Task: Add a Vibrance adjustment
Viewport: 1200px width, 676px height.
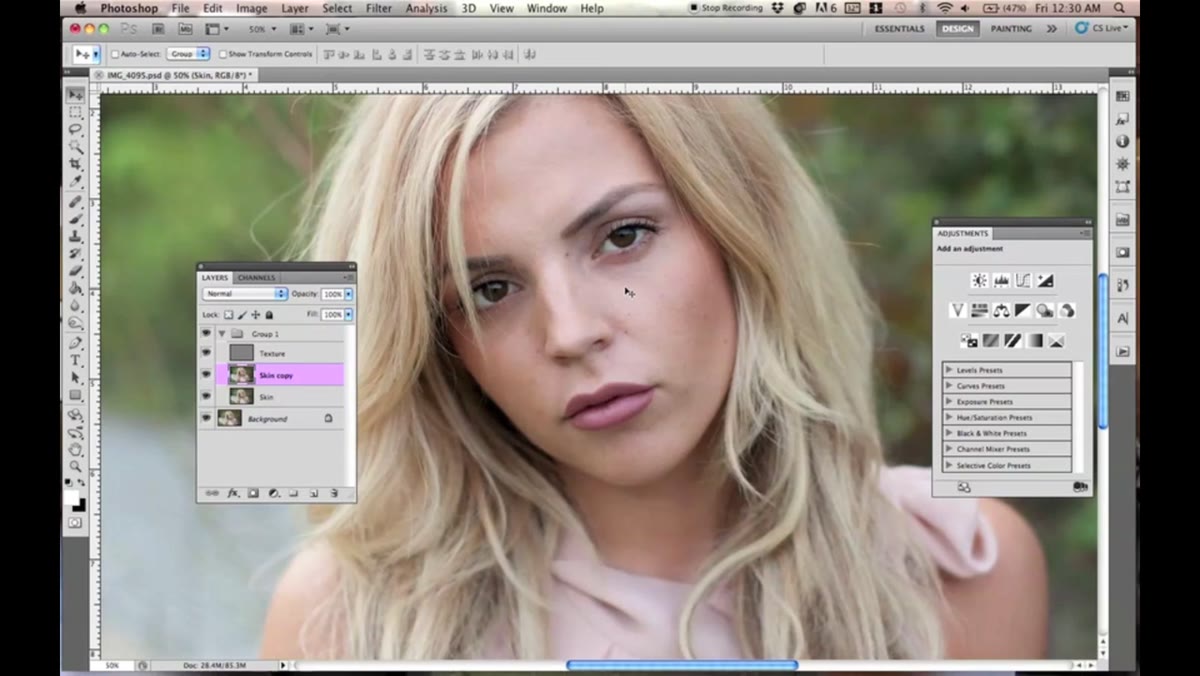Action: coord(958,311)
